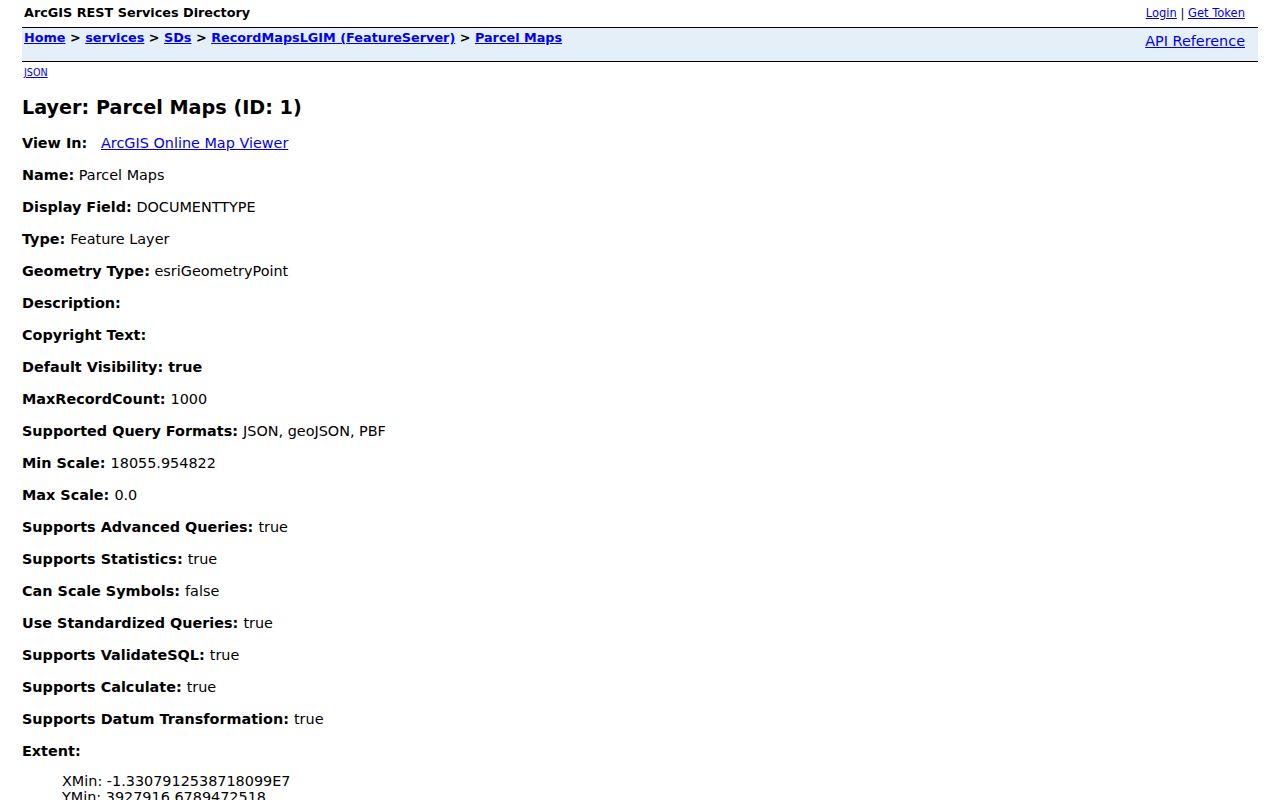
Task: Click the Use Standardized Queries label
Action: point(130,623)
